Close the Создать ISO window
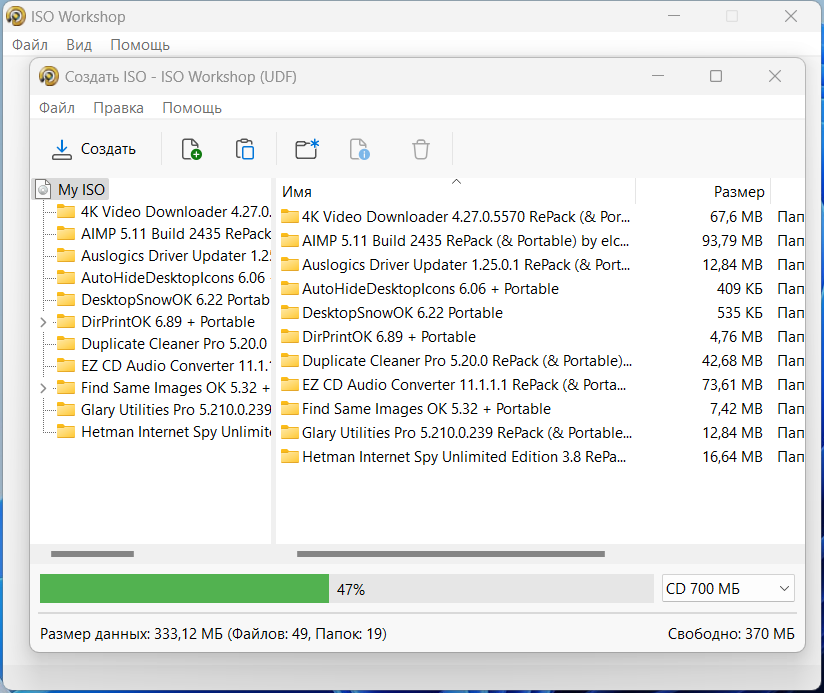Image resolution: width=824 pixels, height=693 pixels. pos(775,76)
